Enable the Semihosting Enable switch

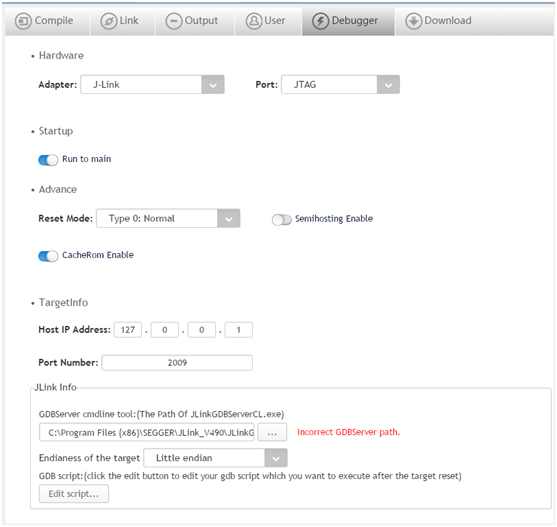pos(282,219)
